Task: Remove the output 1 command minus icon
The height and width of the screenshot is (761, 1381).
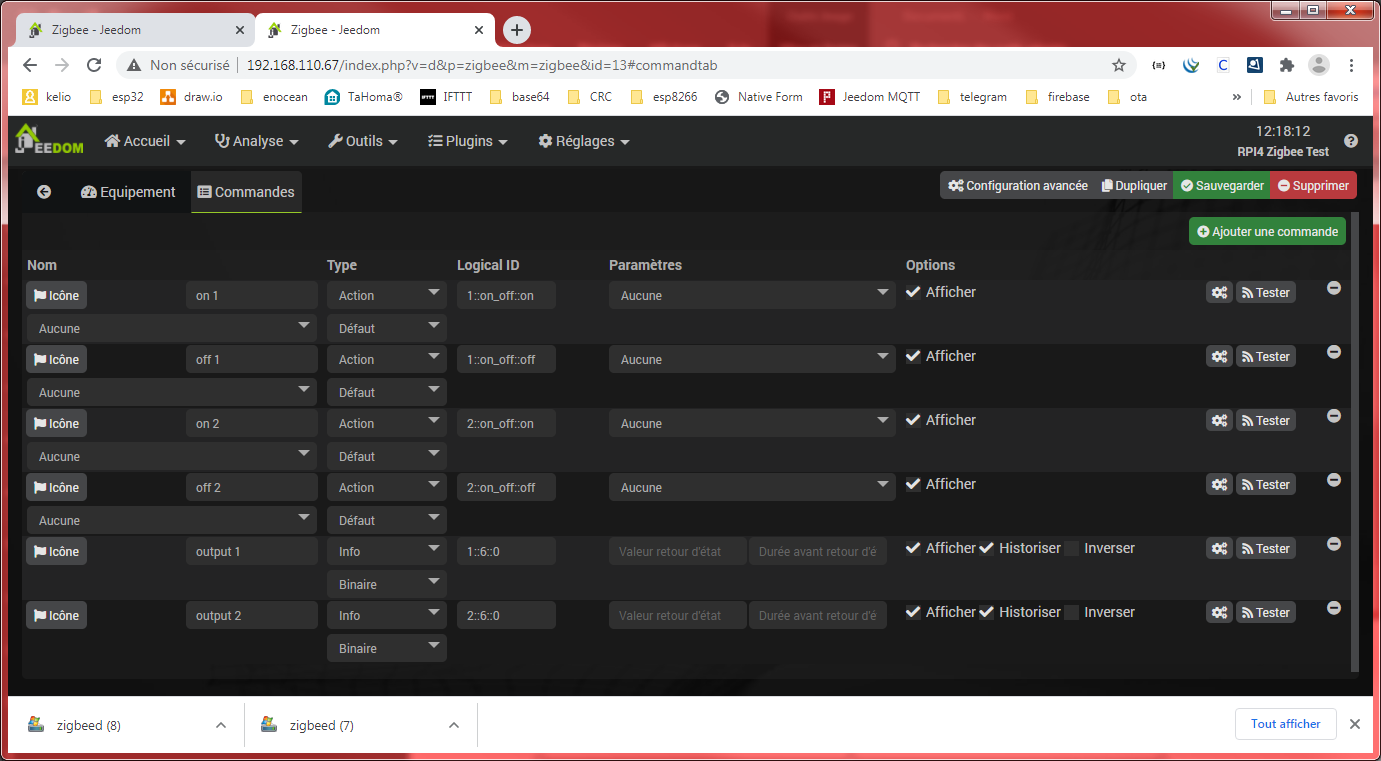Action: tap(1333, 544)
